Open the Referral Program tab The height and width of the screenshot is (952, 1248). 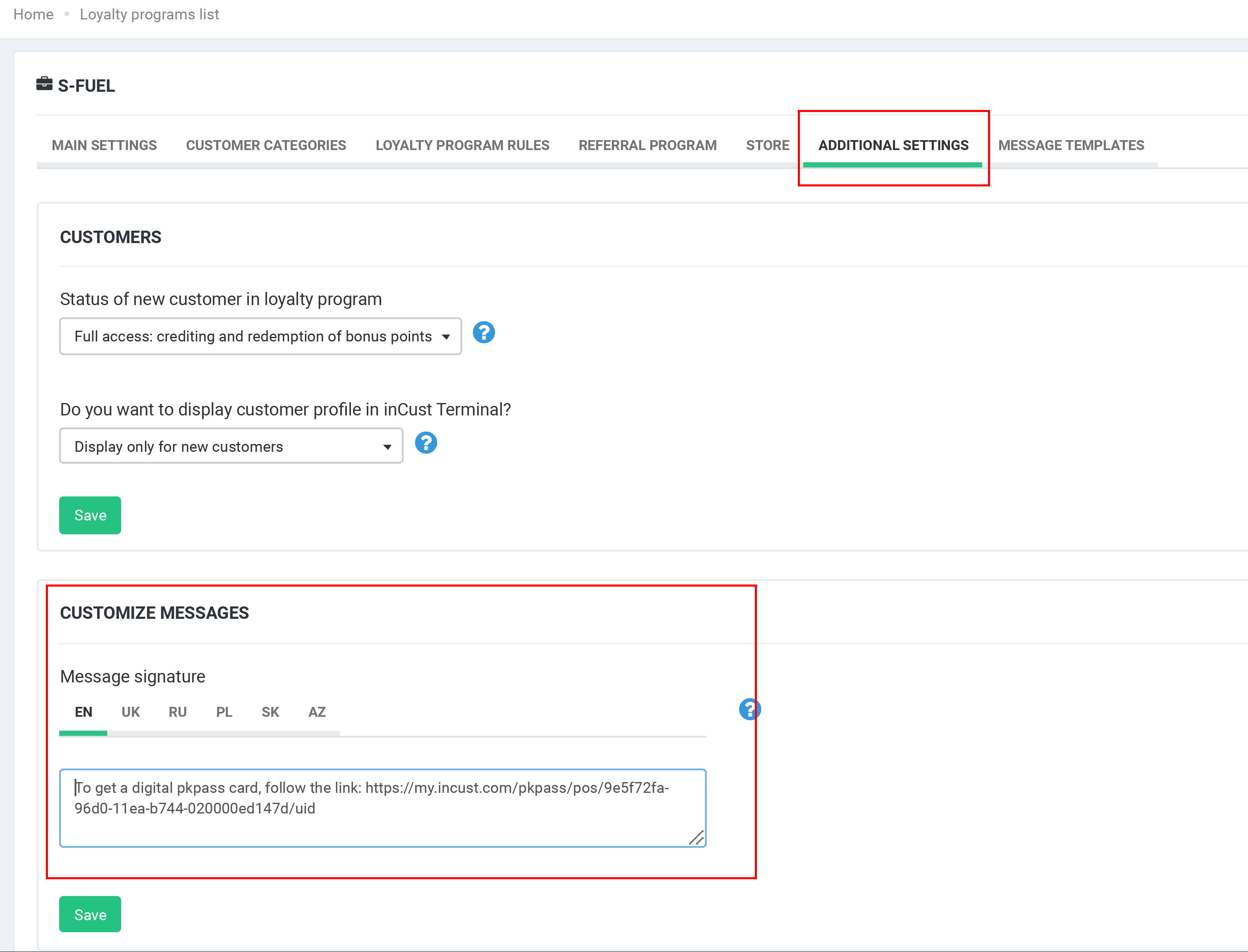647,146
